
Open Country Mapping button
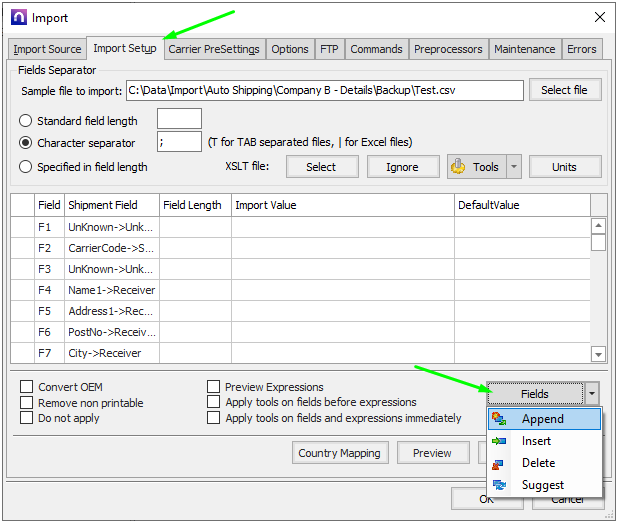click(339, 453)
